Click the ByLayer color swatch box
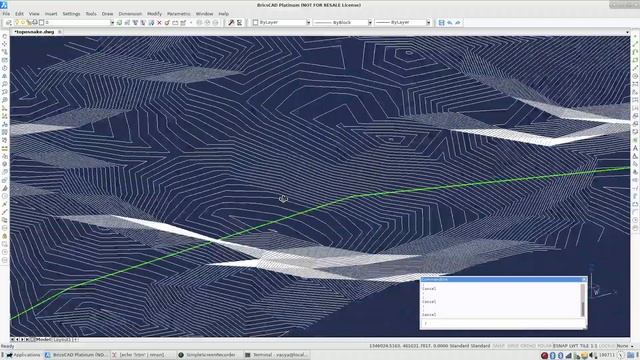Screen dimensions: 640x360 click(x=256, y=22)
